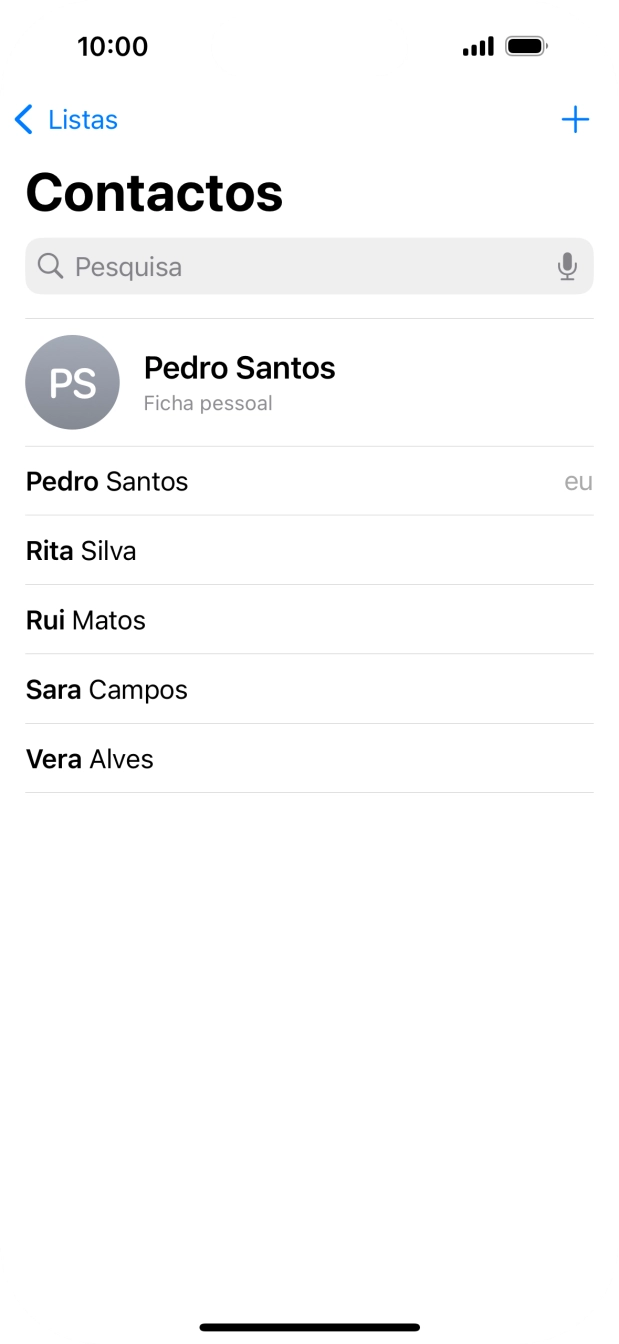This screenshot has width=619, height=1344.
Task: Select Pedro Santos from the contact list
Action: tap(107, 481)
